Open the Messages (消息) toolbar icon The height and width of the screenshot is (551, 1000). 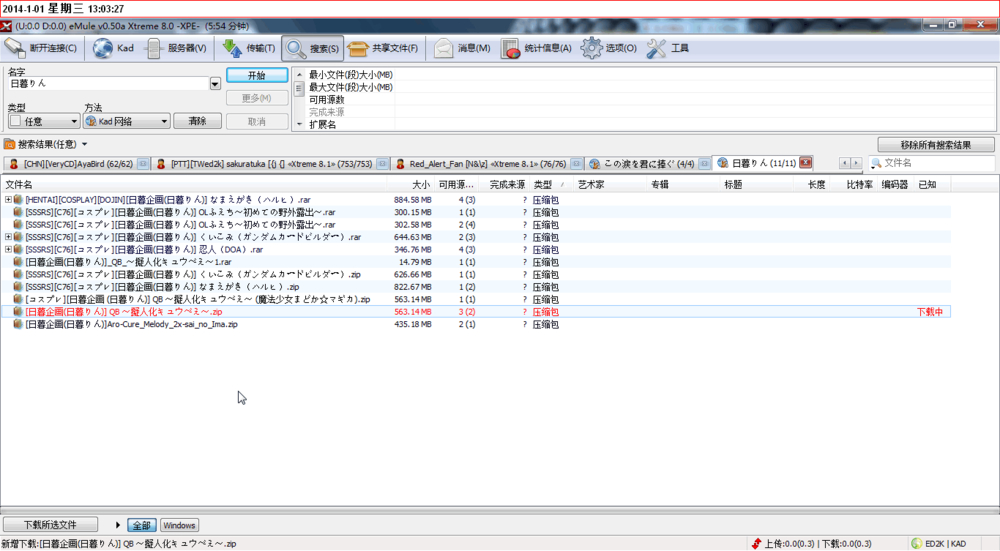pyautogui.click(x=443, y=48)
